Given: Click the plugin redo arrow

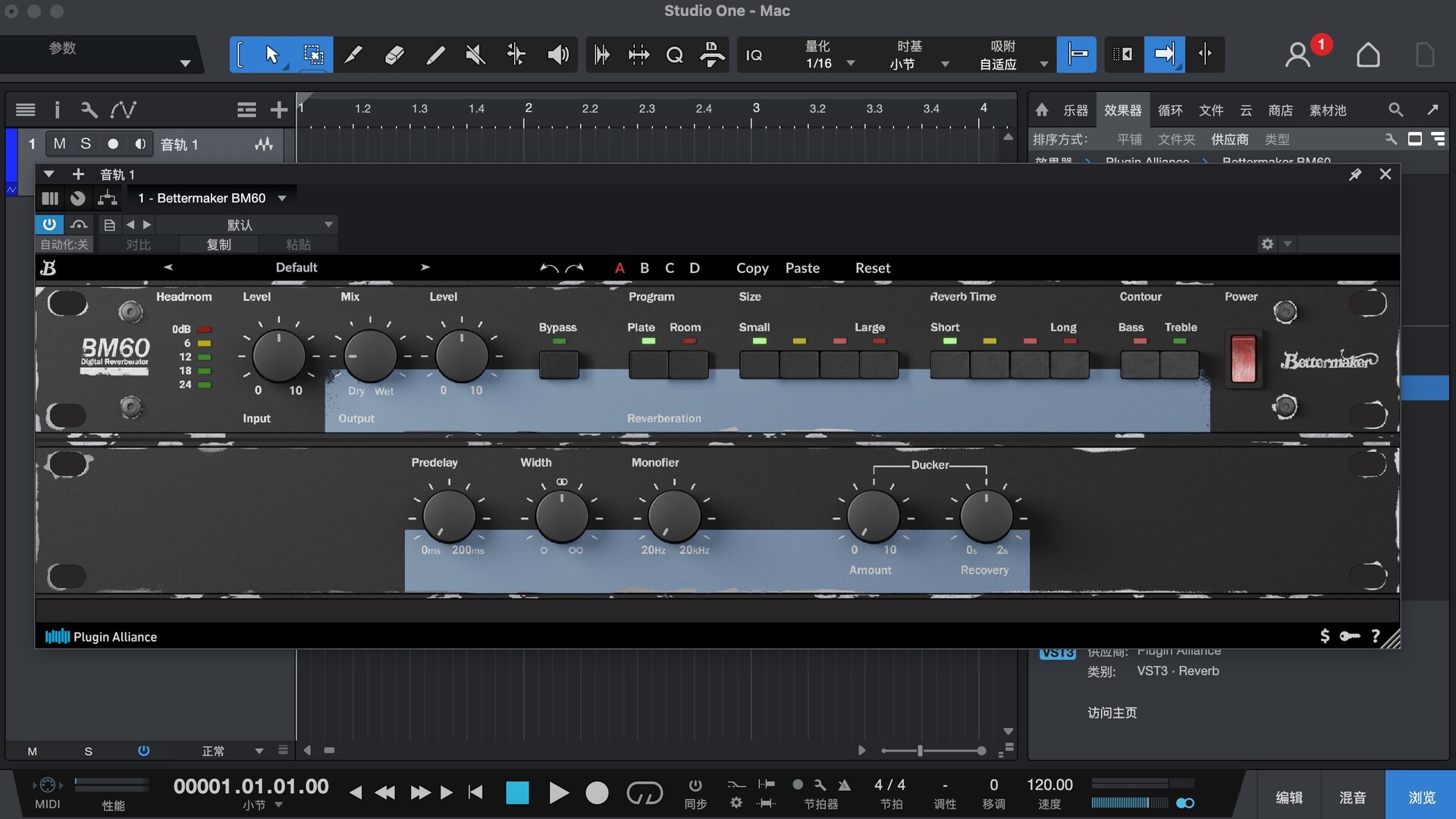Looking at the screenshot, I should pyautogui.click(x=575, y=268).
